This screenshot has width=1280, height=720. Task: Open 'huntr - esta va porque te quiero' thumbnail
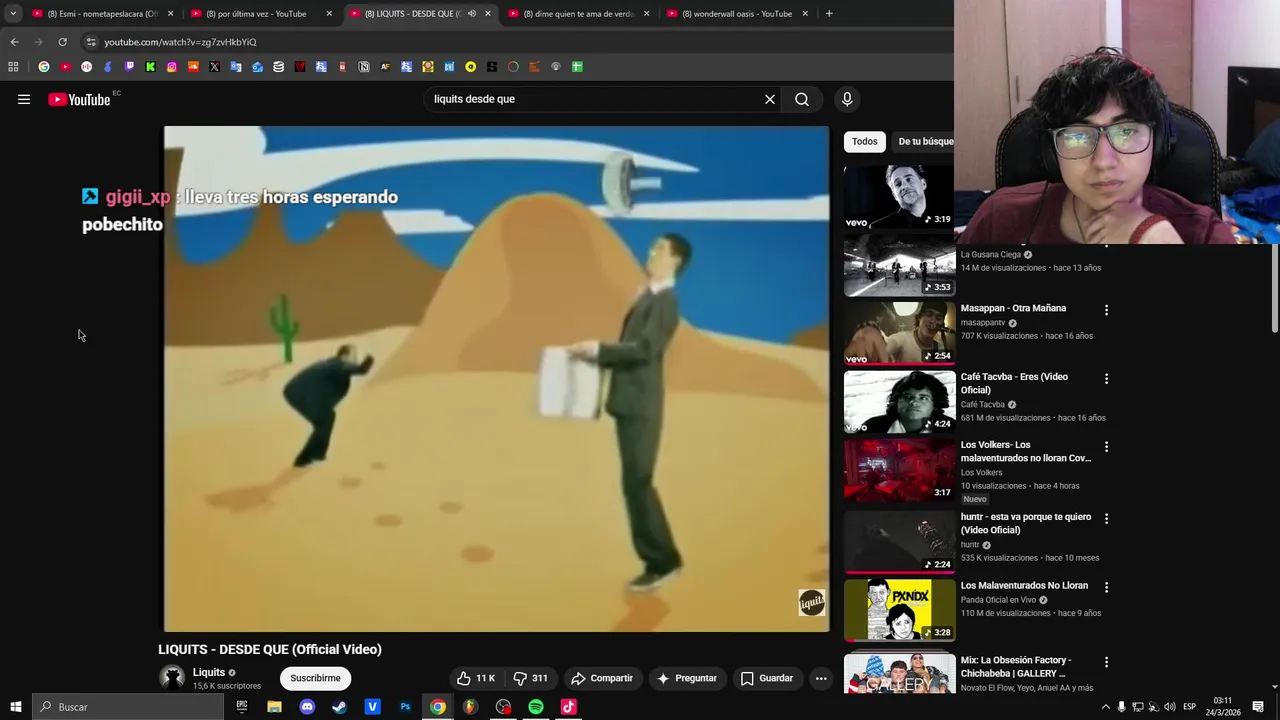[x=899, y=542]
